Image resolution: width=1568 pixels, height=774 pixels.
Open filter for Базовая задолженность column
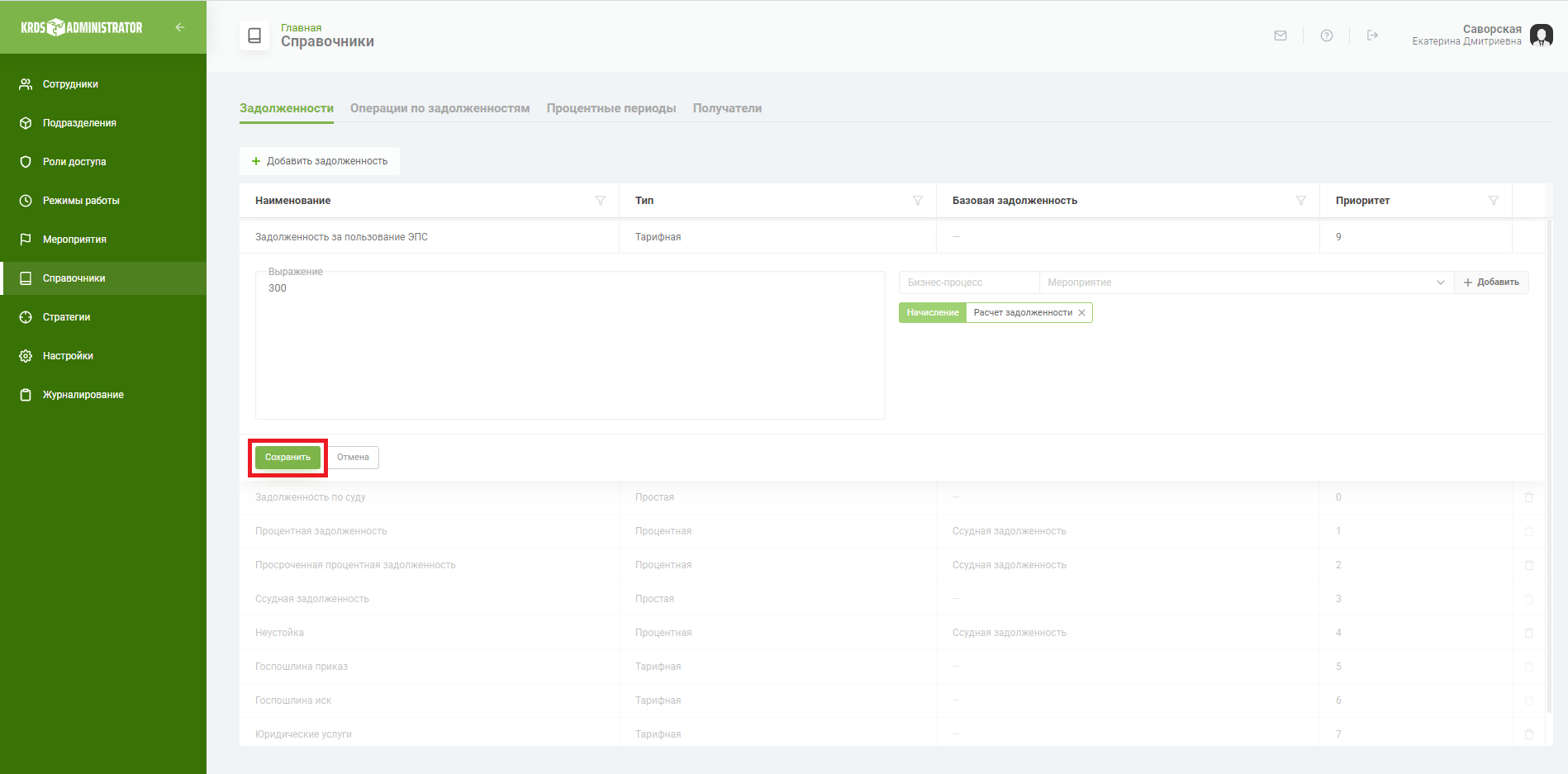pos(1301,201)
